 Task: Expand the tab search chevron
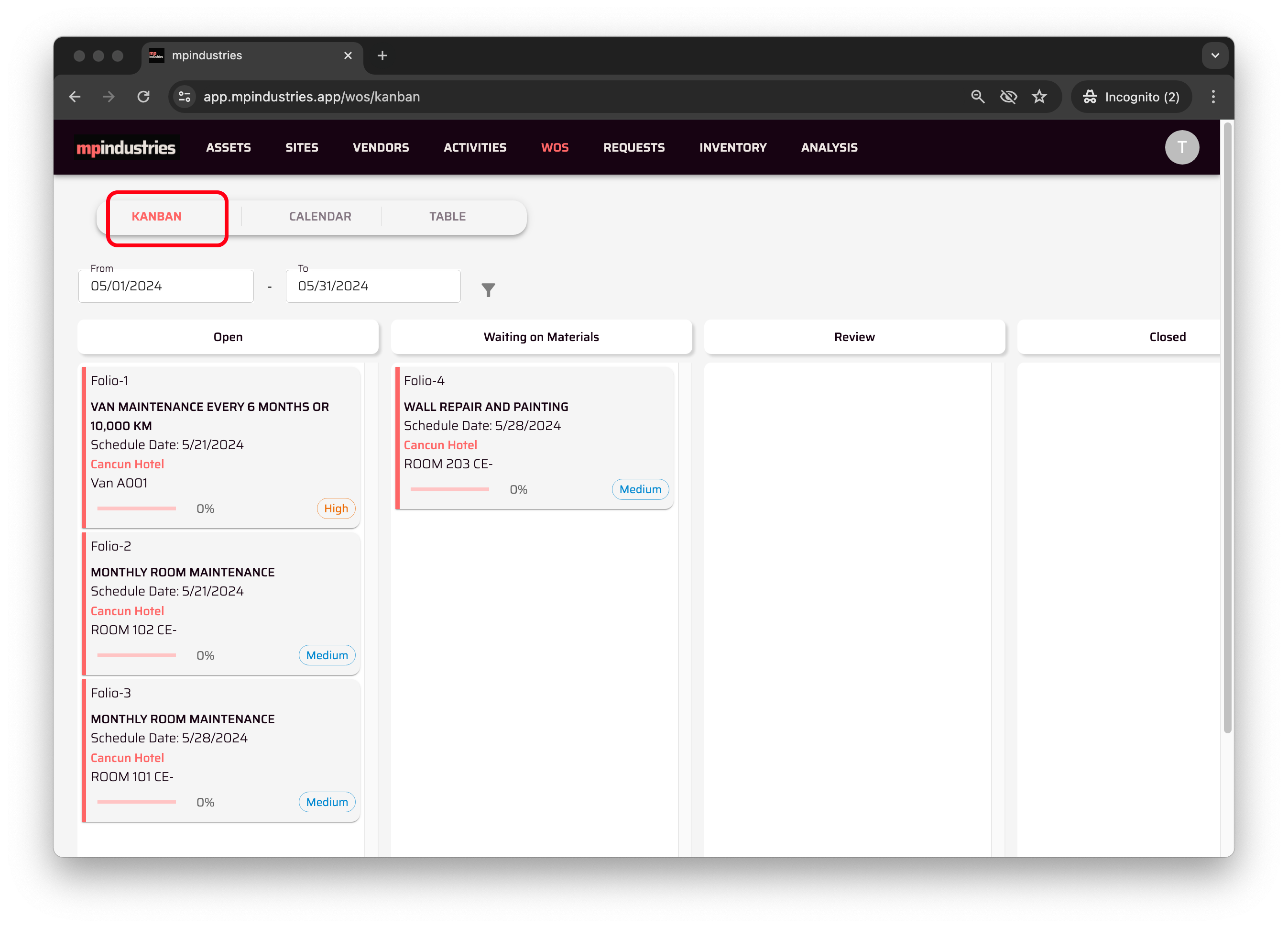coord(1215,55)
